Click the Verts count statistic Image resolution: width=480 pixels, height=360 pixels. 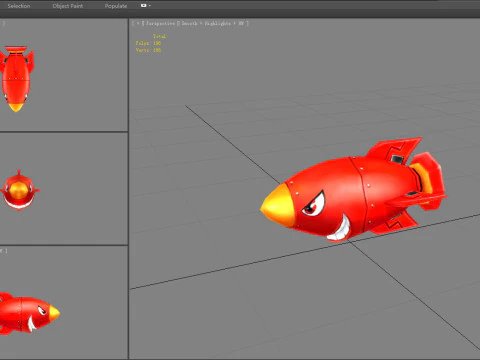pyautogui.click(x=148, y=50)
